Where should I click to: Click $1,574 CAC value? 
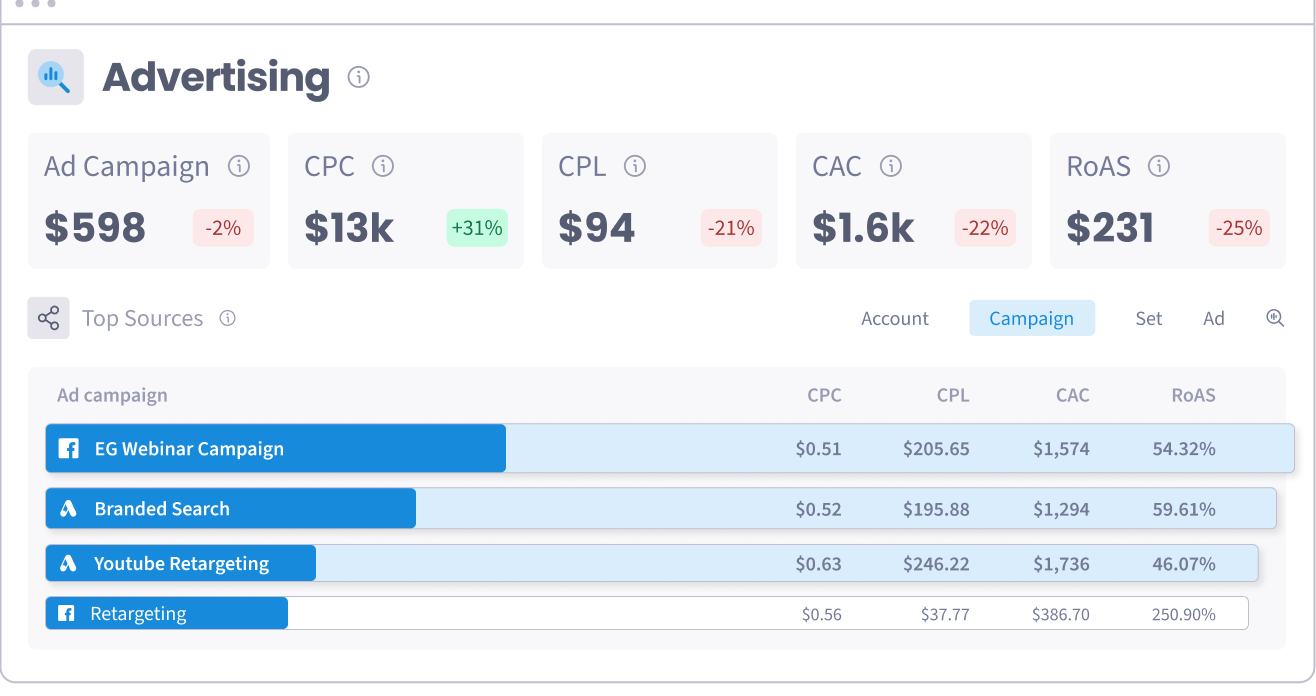click(x=1062, y=449)
